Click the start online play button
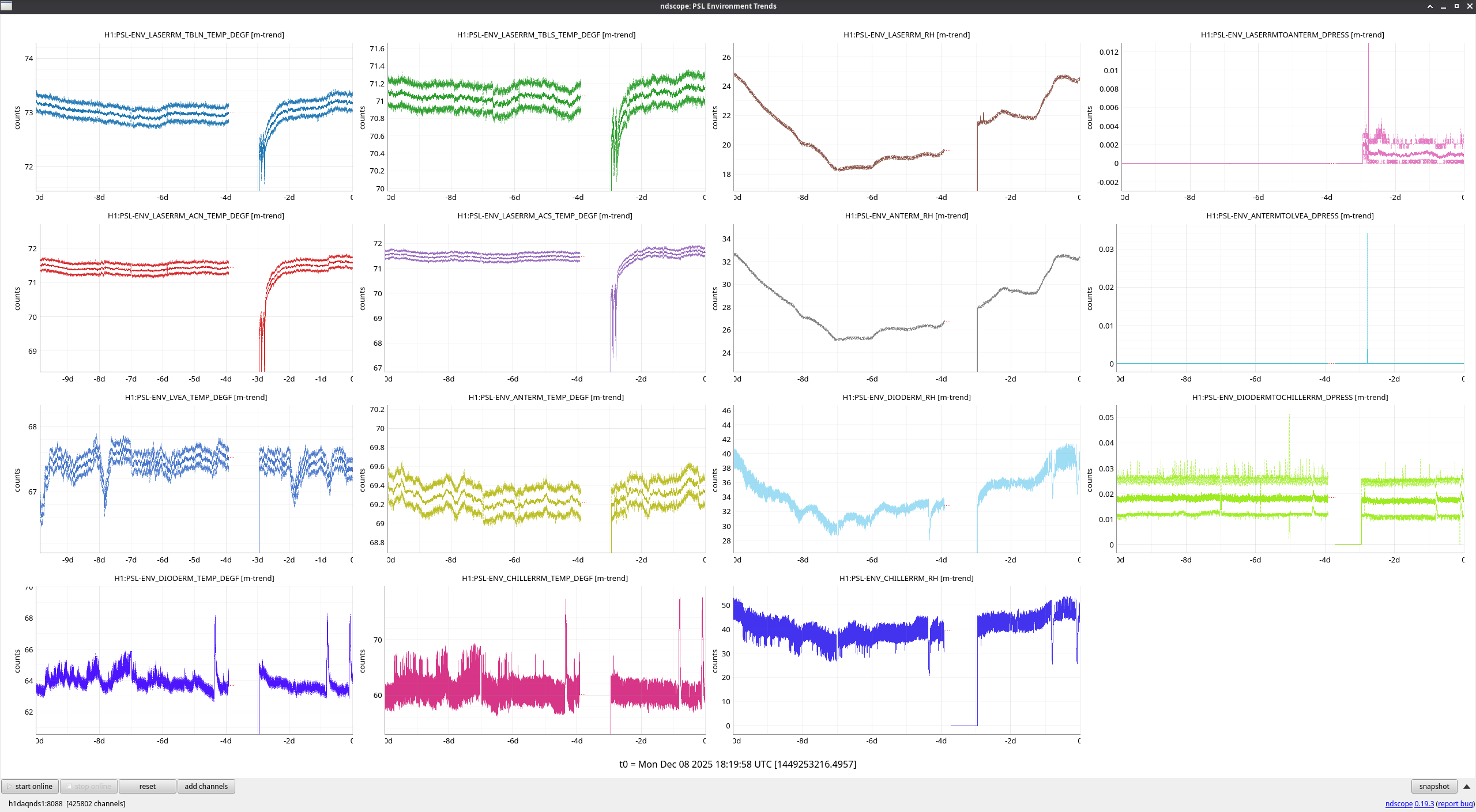 pyautogui.click(x=30, y=786)
